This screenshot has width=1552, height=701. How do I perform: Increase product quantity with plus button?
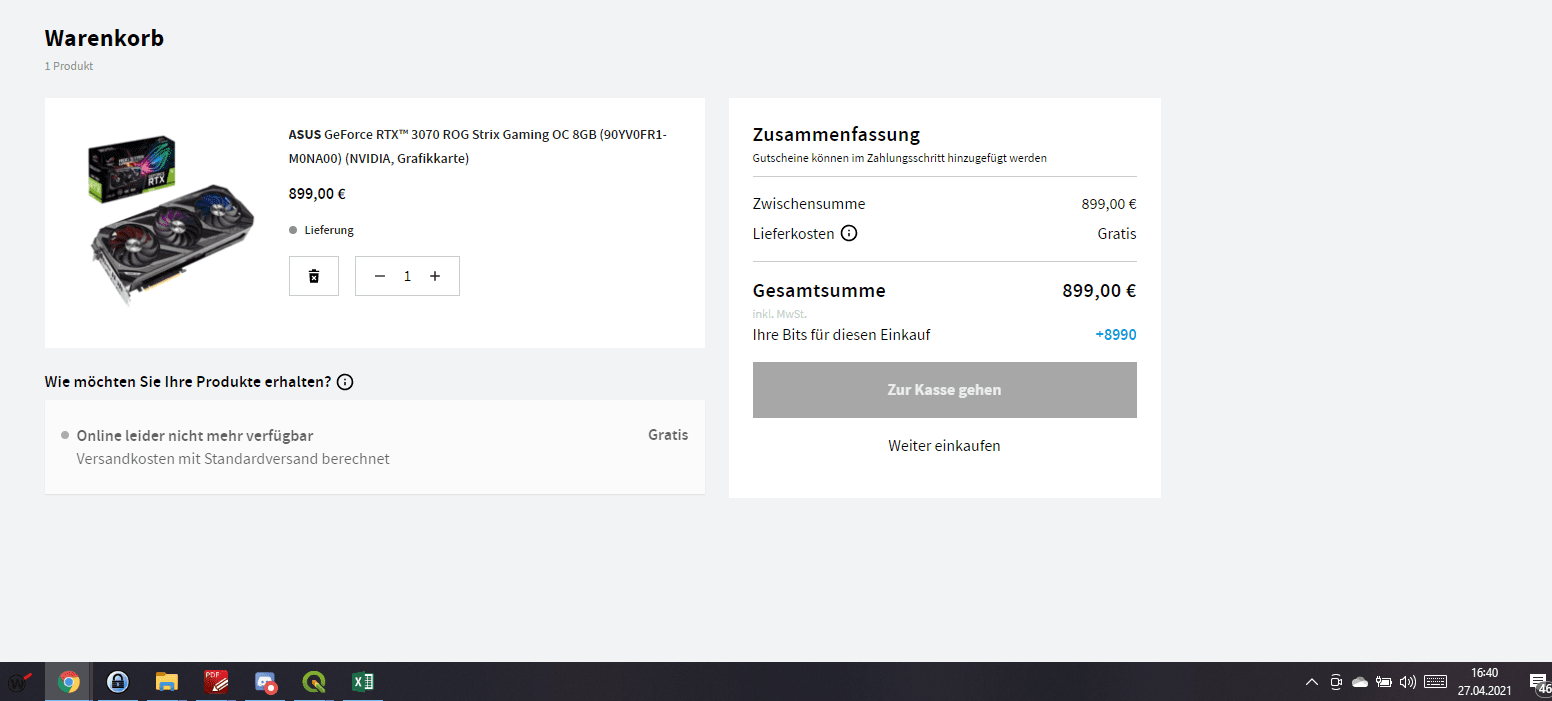tap(435, 276)
